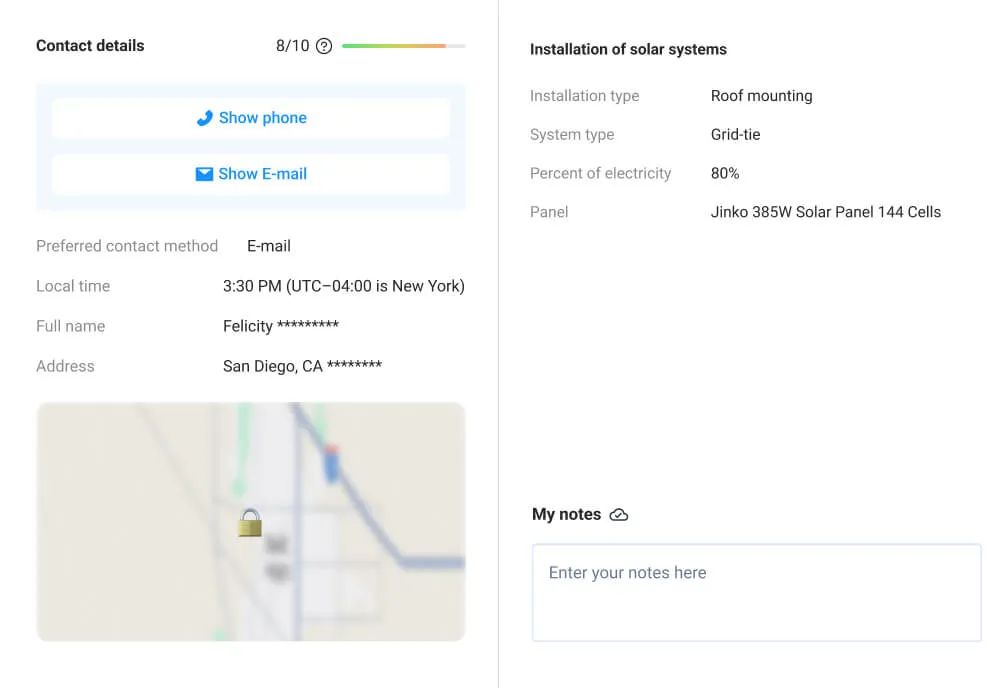This screenshot has width=990, height=688.
Task: Click the Jinko 385W Solar Panel text
Action: (825, 212)
